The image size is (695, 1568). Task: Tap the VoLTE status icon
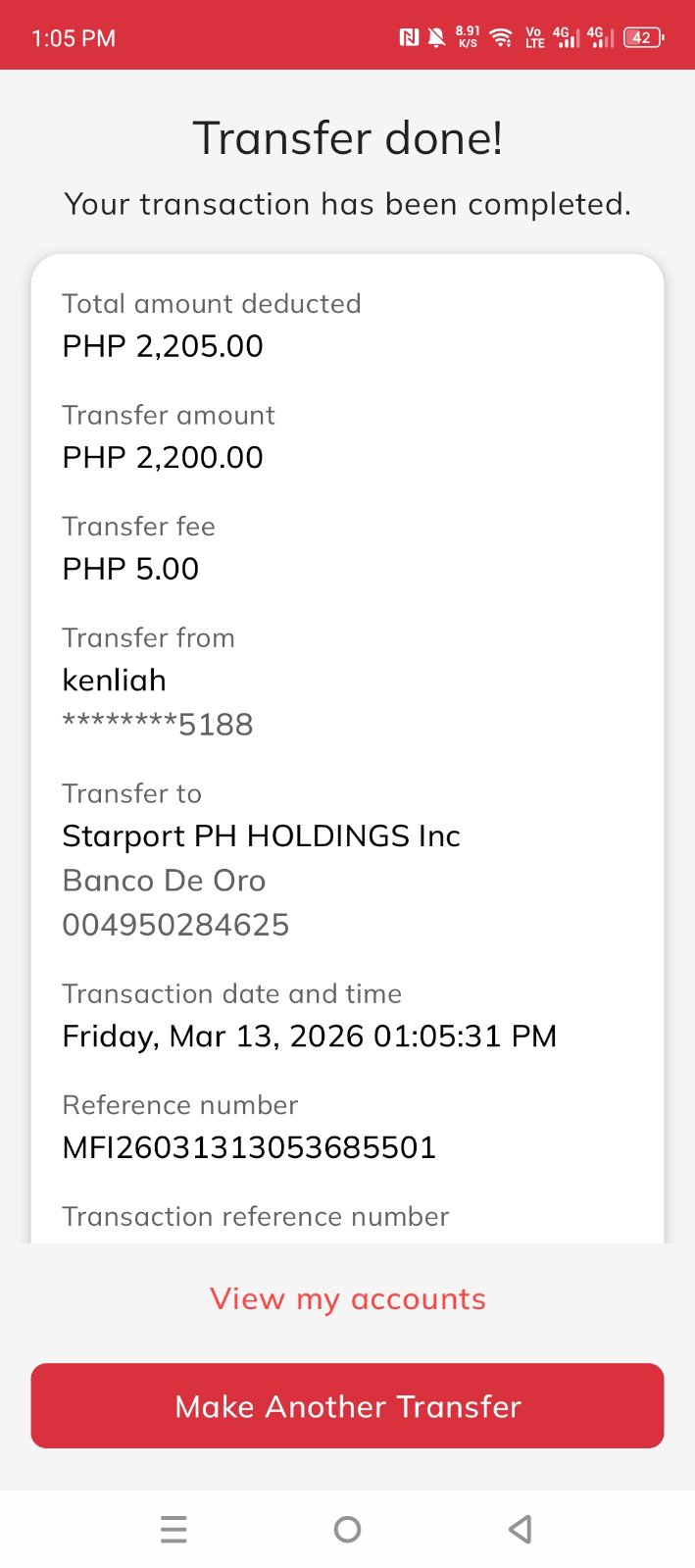[x=534, y=37]
